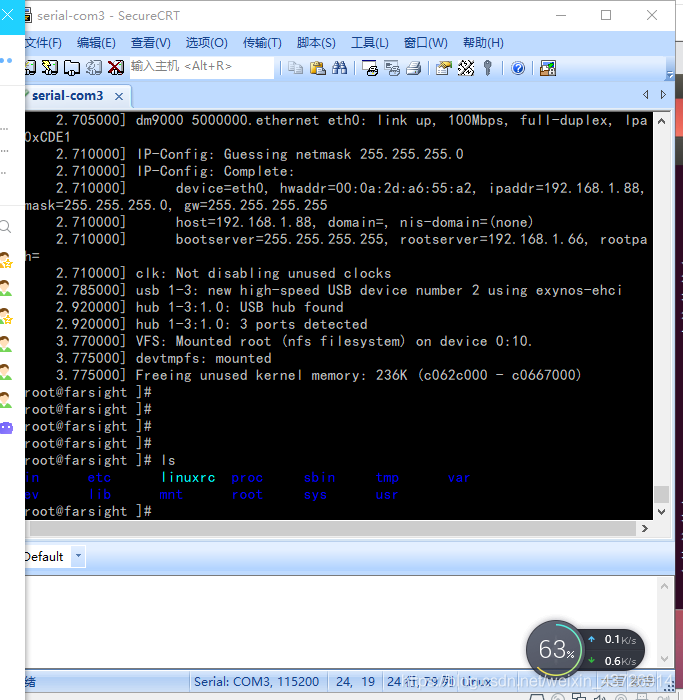
Task: Click purple robot icon in left sidebar
Action: click(x=6, y=428)
